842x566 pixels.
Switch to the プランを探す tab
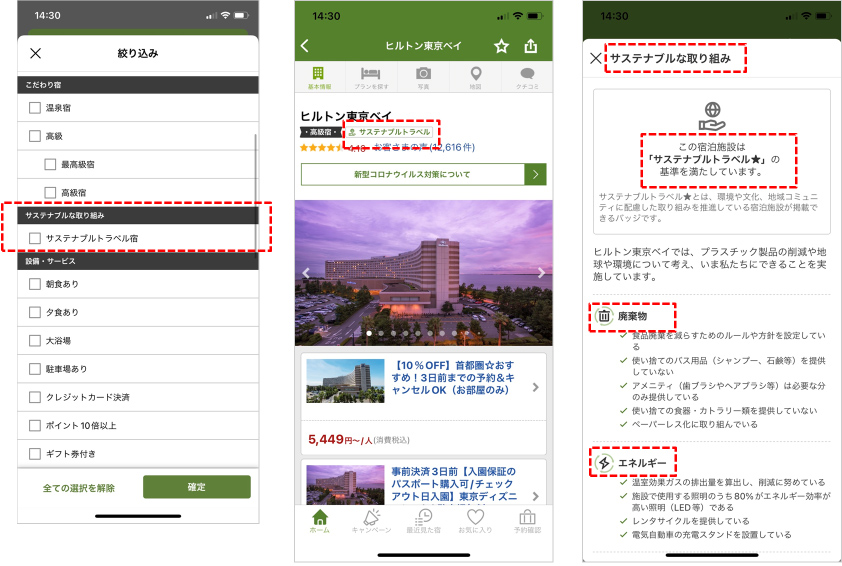click(x=370, y=78)
